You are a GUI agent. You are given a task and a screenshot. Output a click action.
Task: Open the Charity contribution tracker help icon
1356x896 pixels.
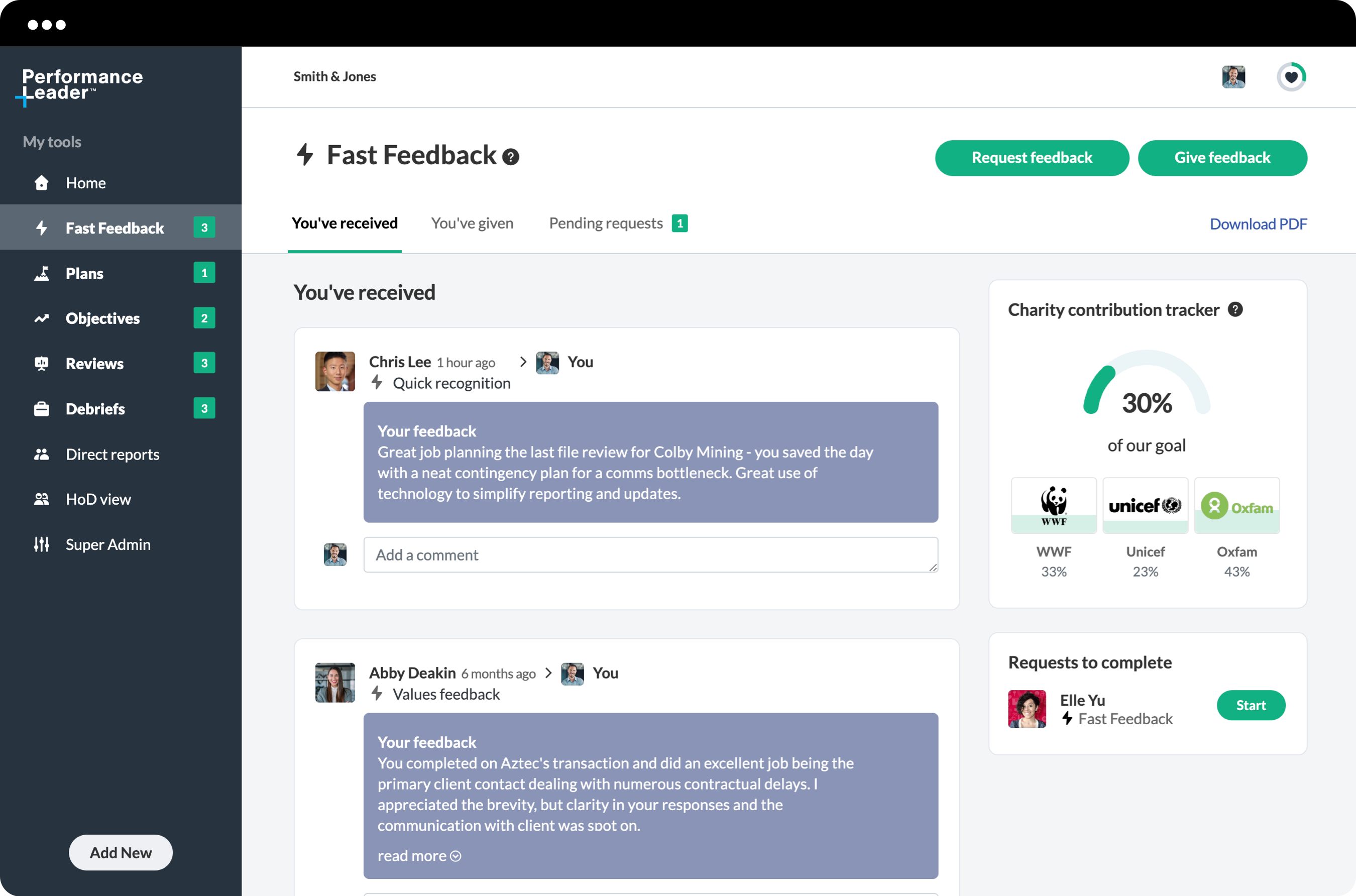[1235, 309]
